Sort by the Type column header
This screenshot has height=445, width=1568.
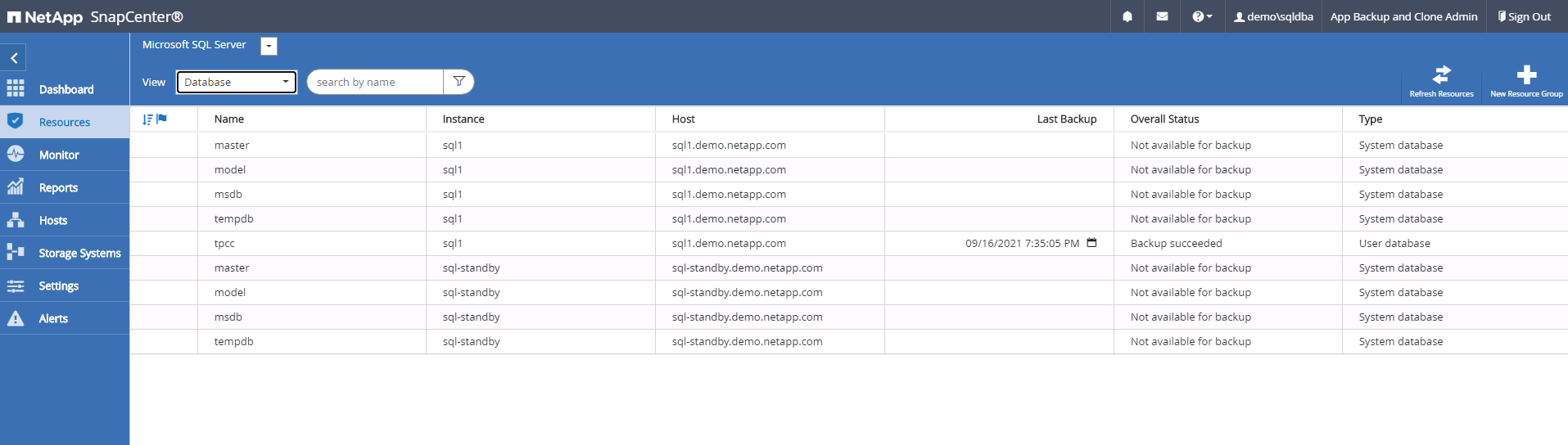(1371, 119)
